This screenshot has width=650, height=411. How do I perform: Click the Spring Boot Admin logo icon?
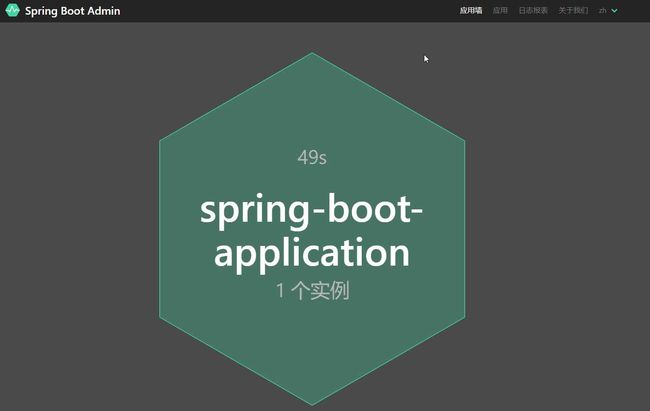pyautogui.click(x=12, y=10)
